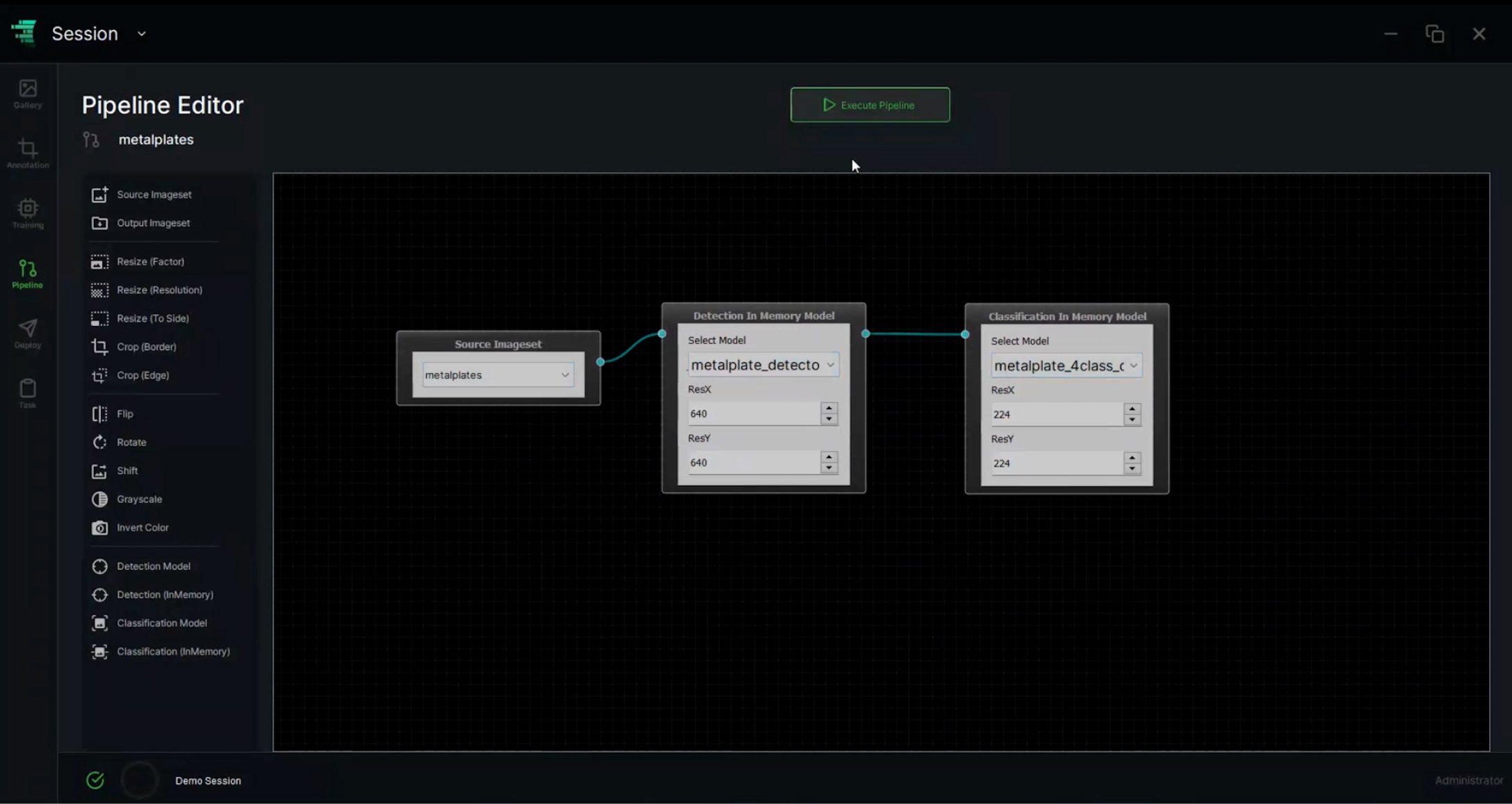This screenshot has width=1512, height=804.
Task: Click the green session status check icon
Action: 95,780
